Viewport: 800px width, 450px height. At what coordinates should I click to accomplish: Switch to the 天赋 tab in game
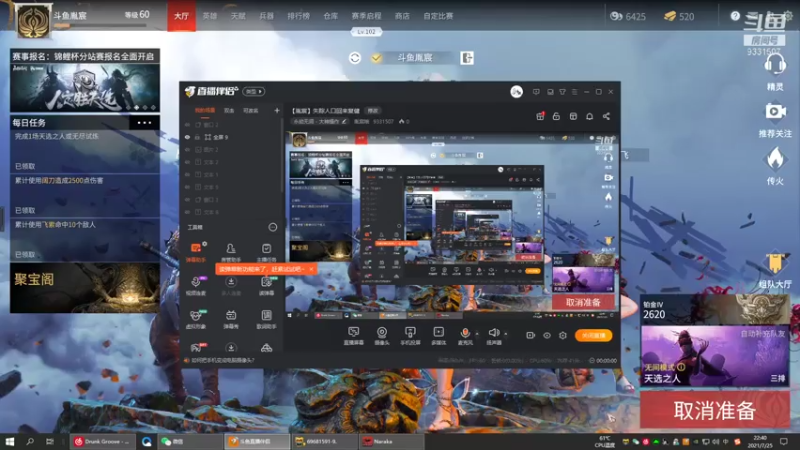click(x=238, y=16)
